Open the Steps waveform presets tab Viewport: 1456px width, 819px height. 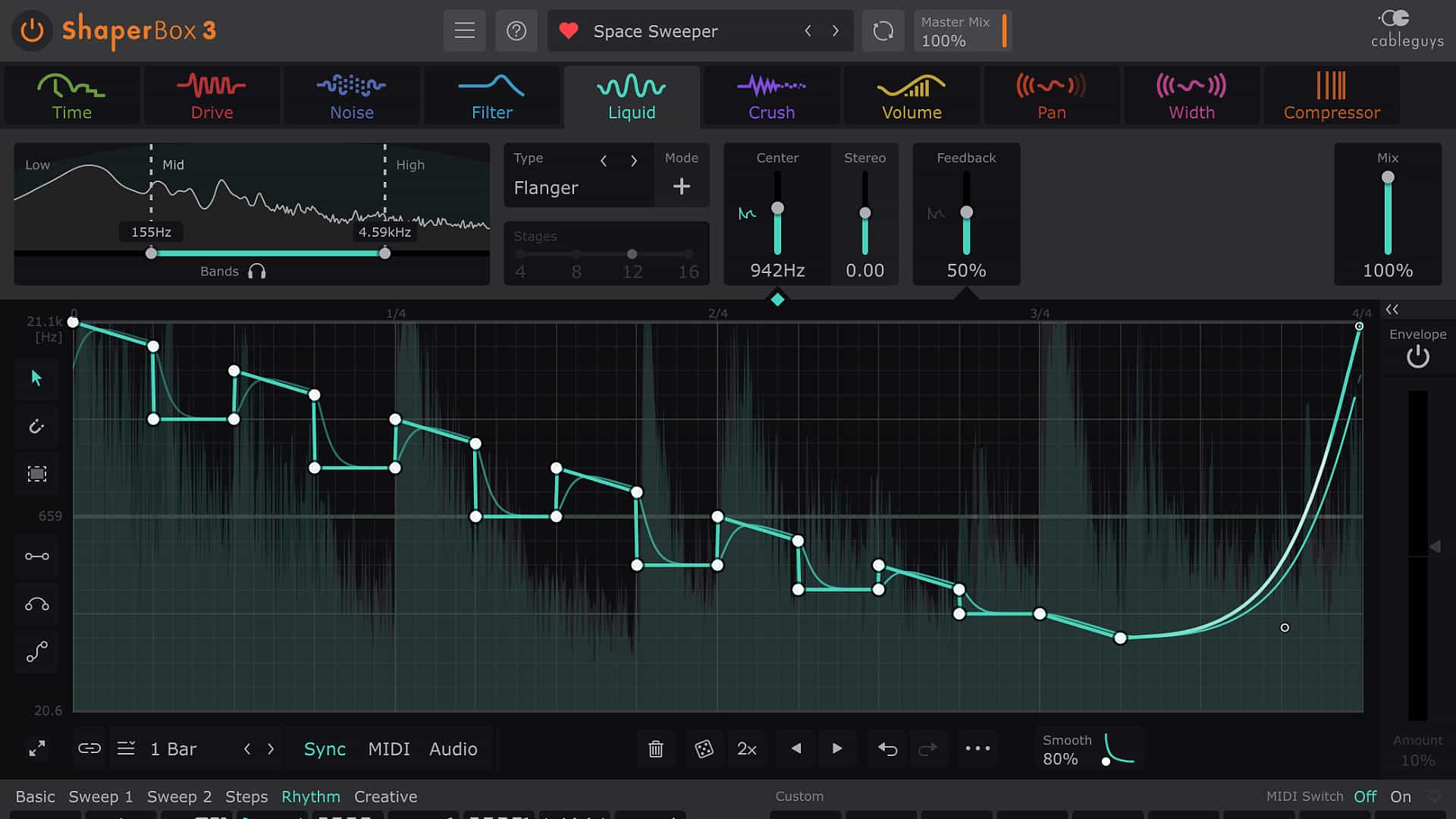click(246, 796)
